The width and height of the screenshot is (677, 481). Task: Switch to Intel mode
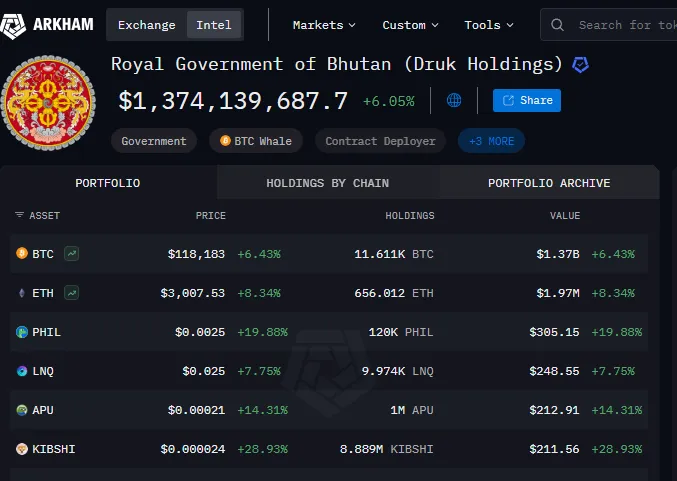tap(213, 25)
